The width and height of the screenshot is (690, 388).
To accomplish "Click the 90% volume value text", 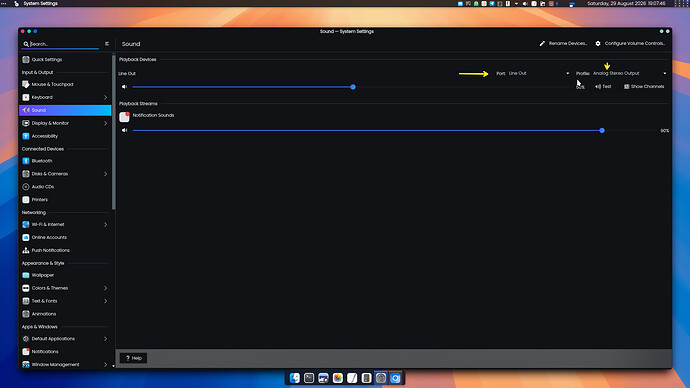I will pos(664,131).
